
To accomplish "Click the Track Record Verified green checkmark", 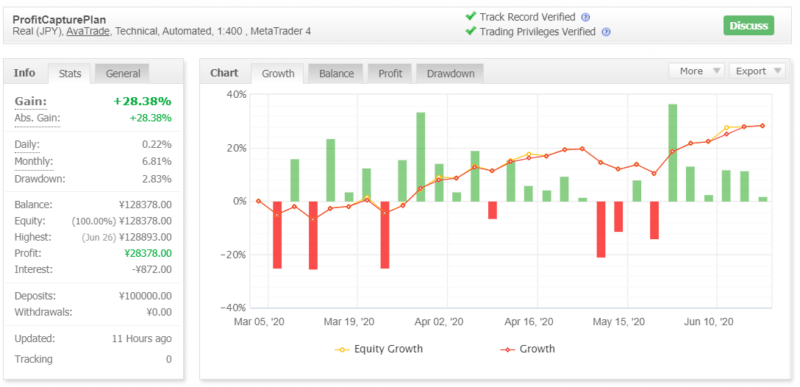I will [x=470, y=17].
